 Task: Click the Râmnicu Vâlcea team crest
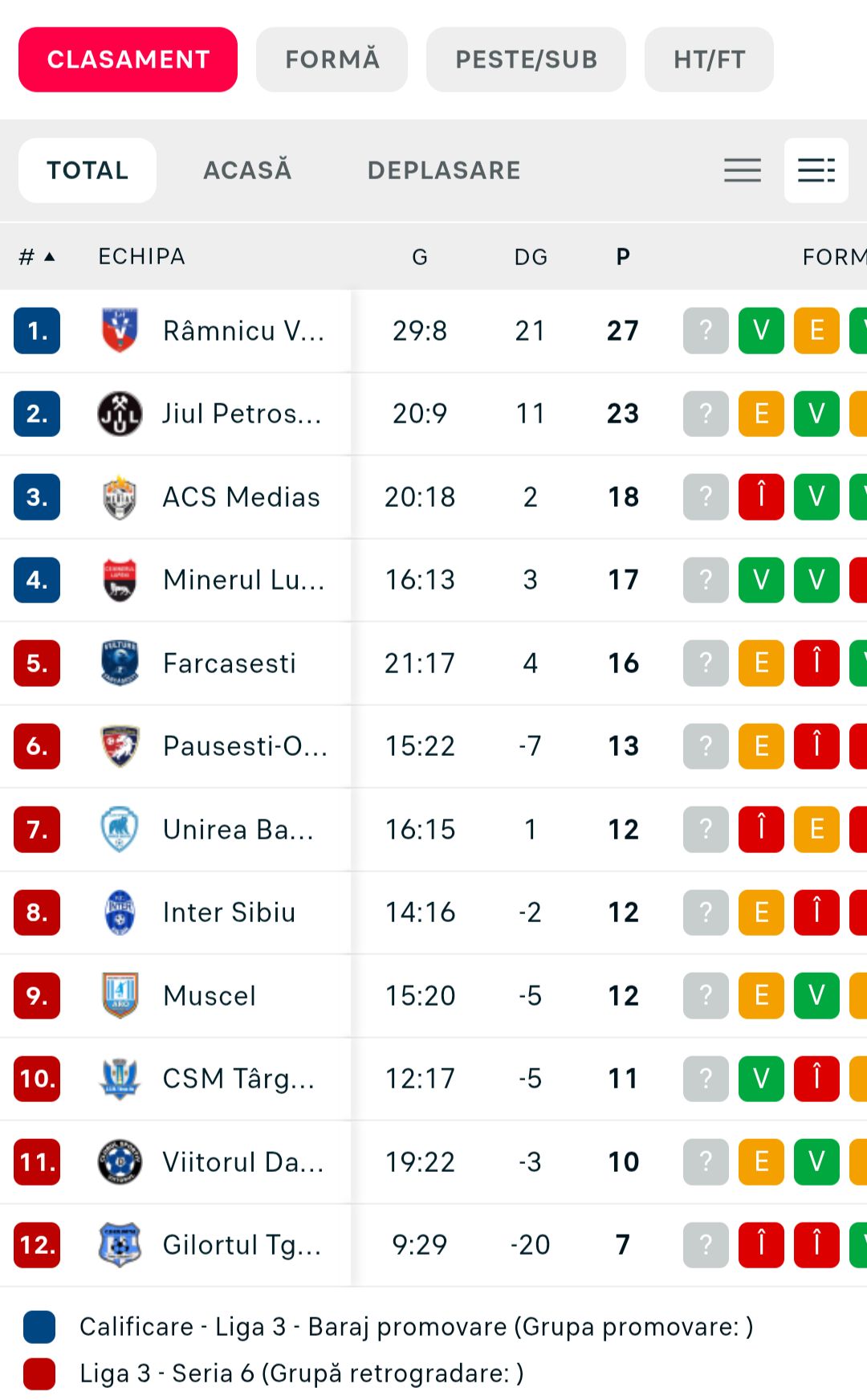tap(120, 330)
